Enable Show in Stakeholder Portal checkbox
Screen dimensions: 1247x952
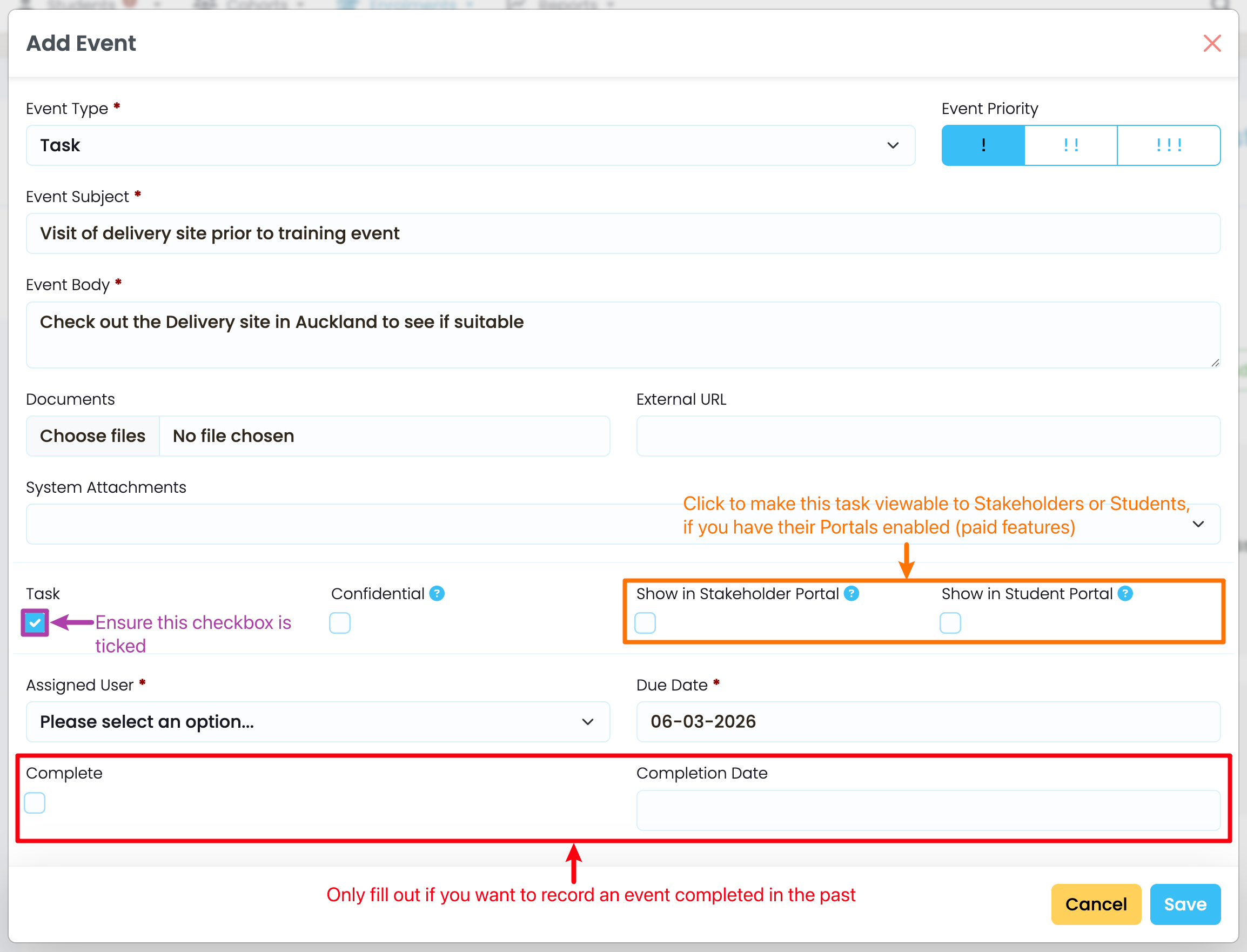[645, 623]
